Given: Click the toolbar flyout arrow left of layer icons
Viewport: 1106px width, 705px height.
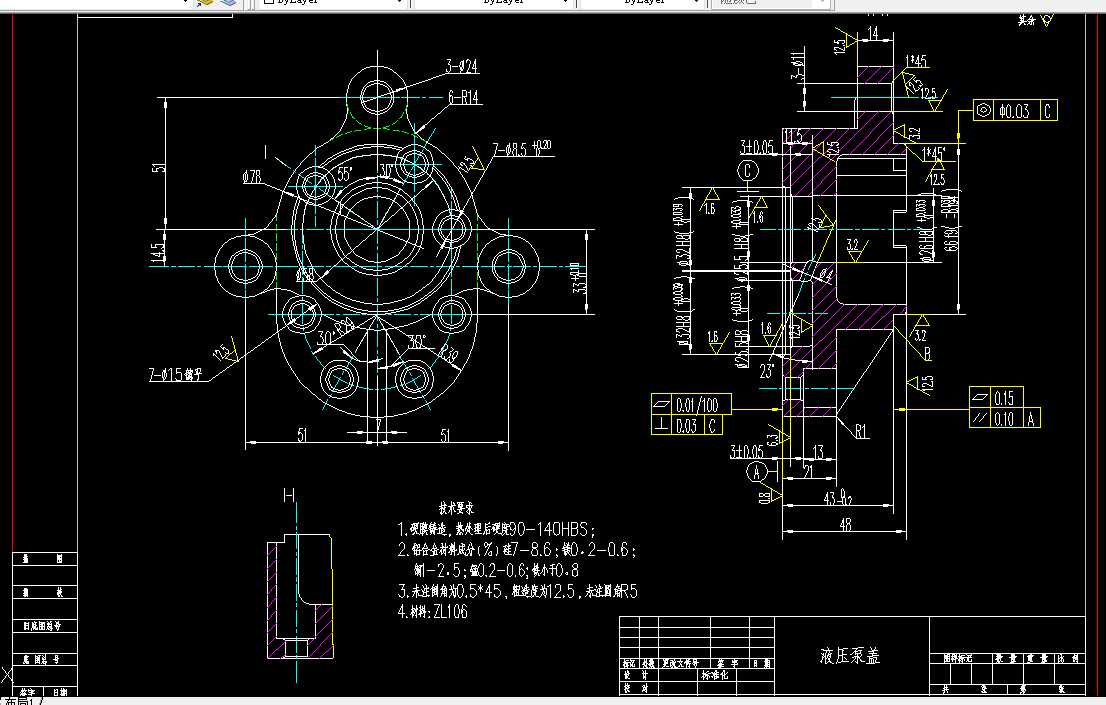Looking at the screenshot, I should click(185, 3).
